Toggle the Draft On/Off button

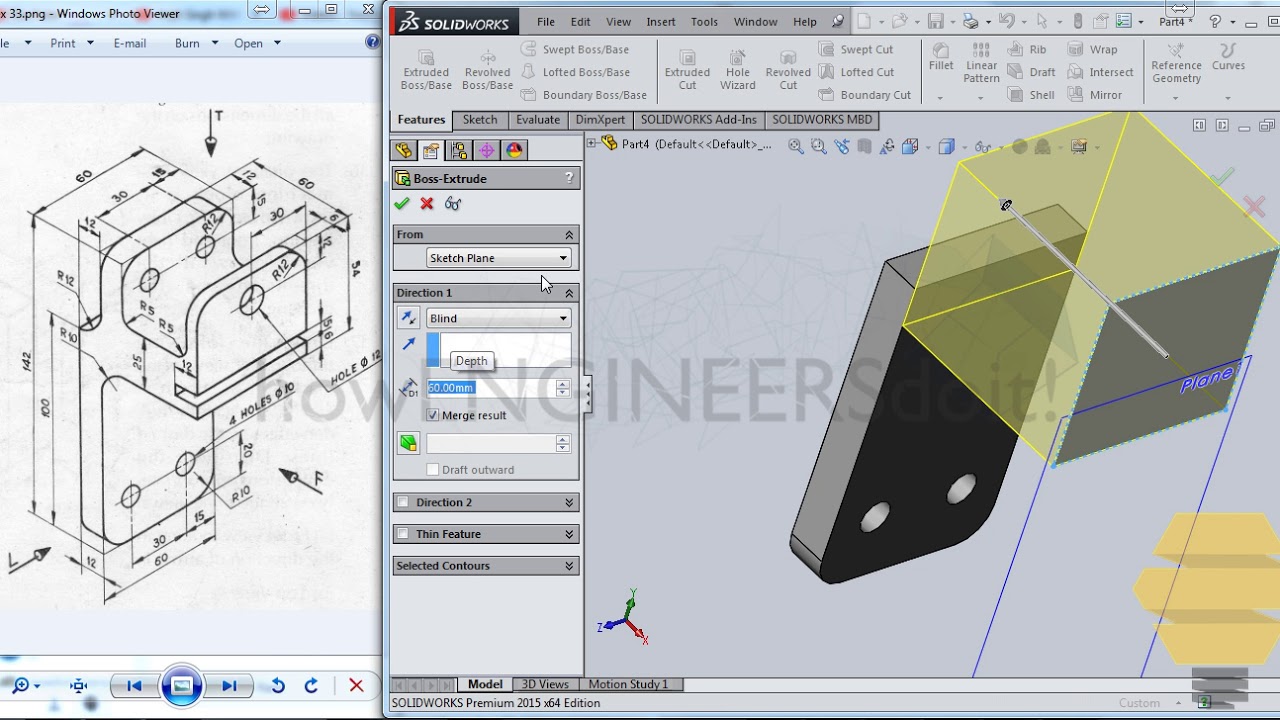[408, 443]
